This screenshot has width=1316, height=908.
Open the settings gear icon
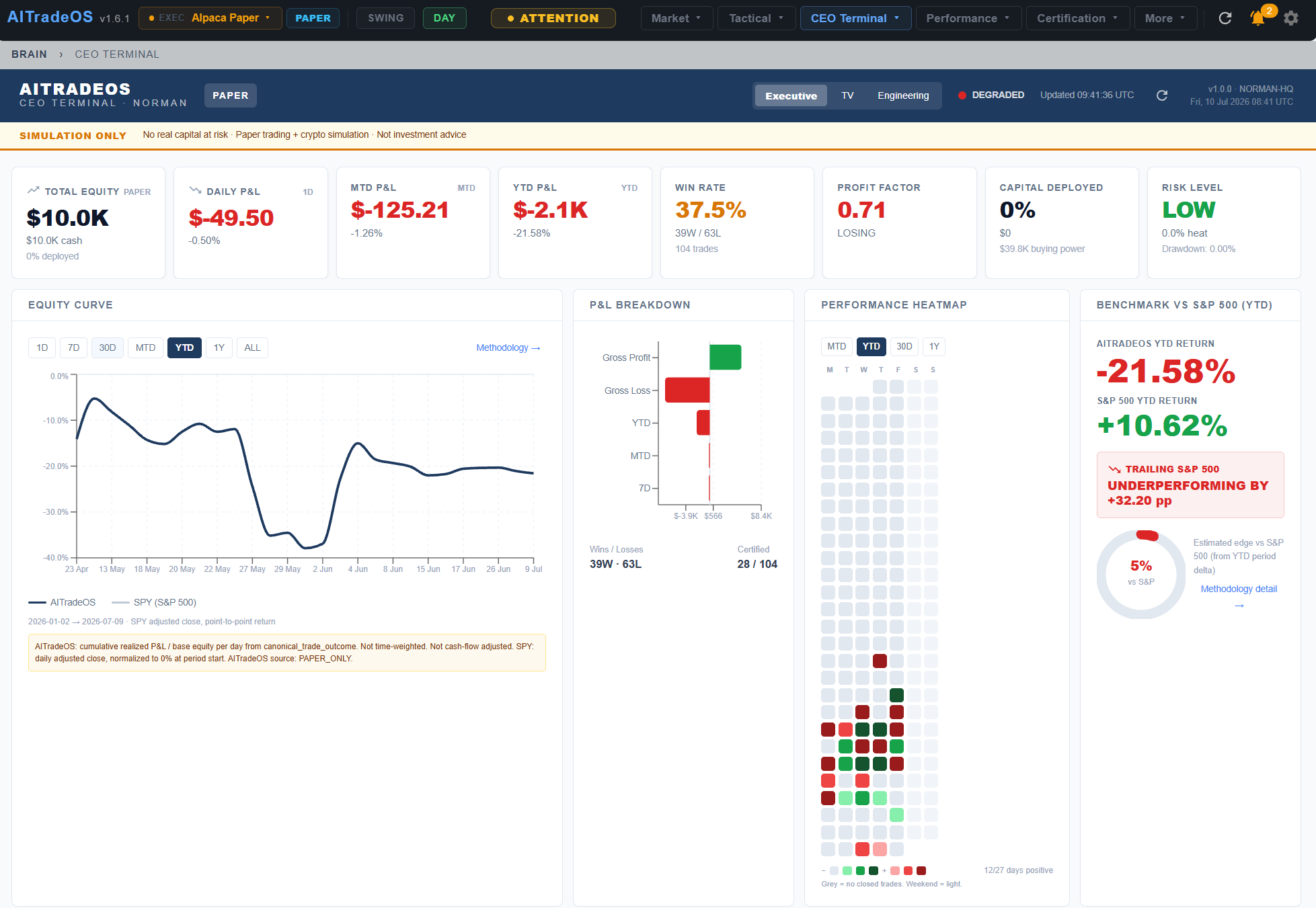click(1291, 18)
